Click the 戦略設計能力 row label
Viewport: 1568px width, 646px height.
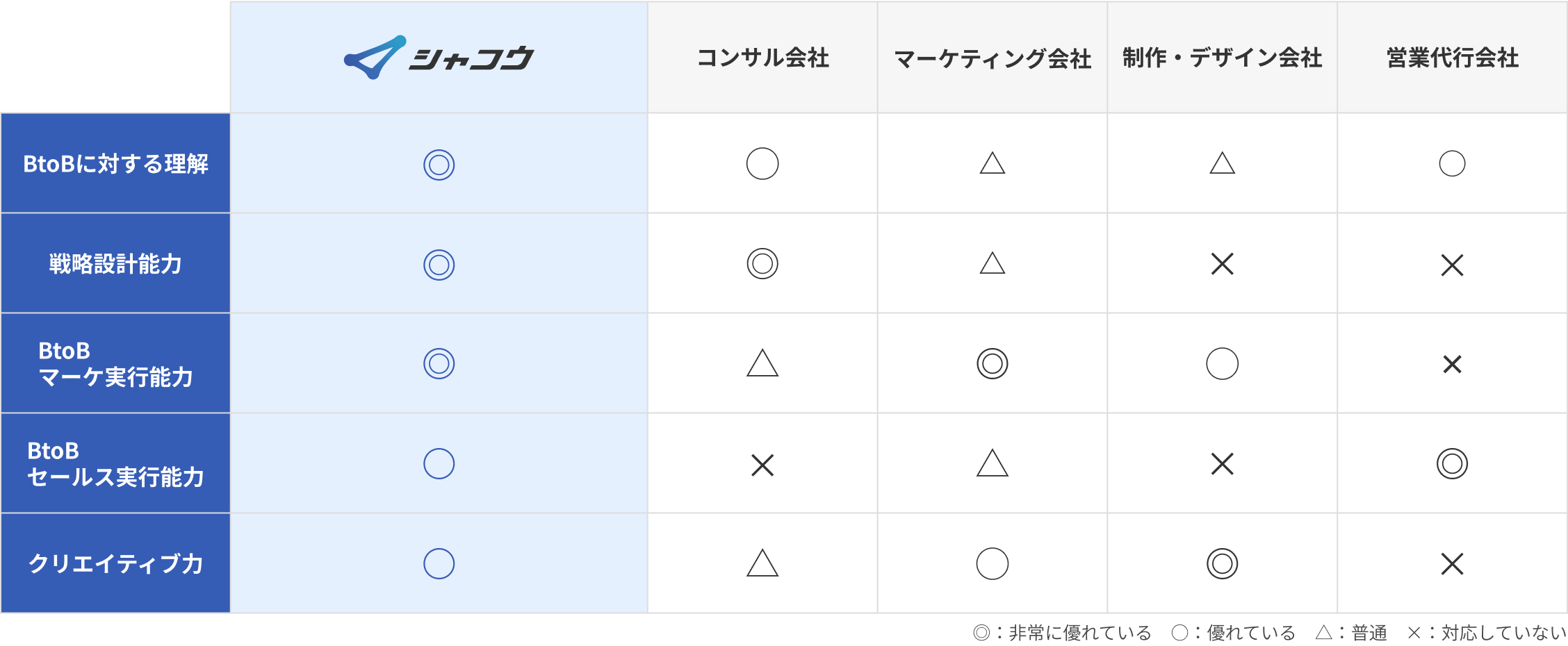(115, 263)
